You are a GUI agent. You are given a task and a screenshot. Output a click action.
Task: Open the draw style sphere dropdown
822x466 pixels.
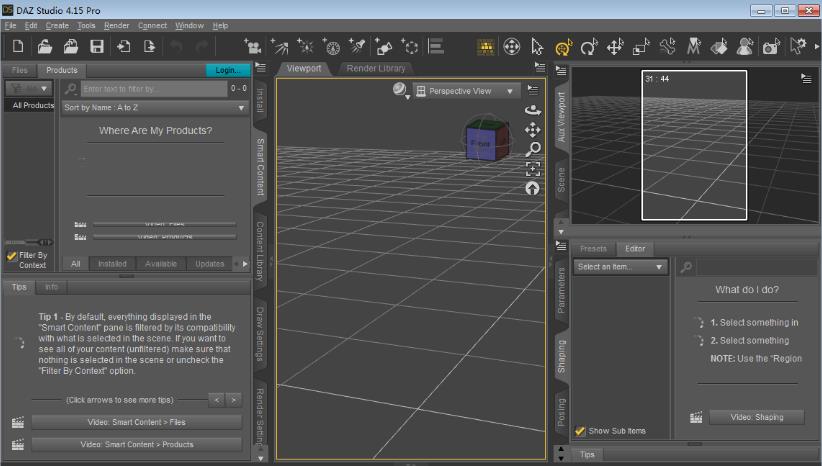[x=401, y=90]
